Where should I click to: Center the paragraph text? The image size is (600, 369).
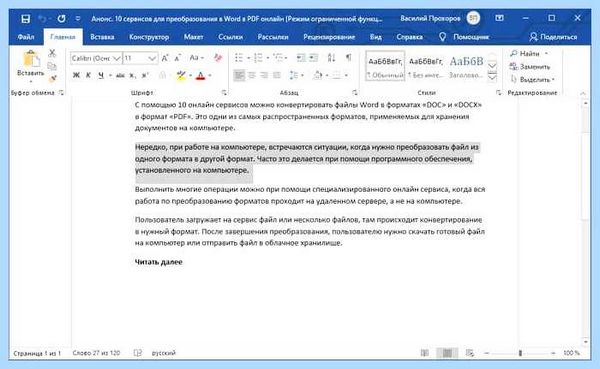(252, 75)
